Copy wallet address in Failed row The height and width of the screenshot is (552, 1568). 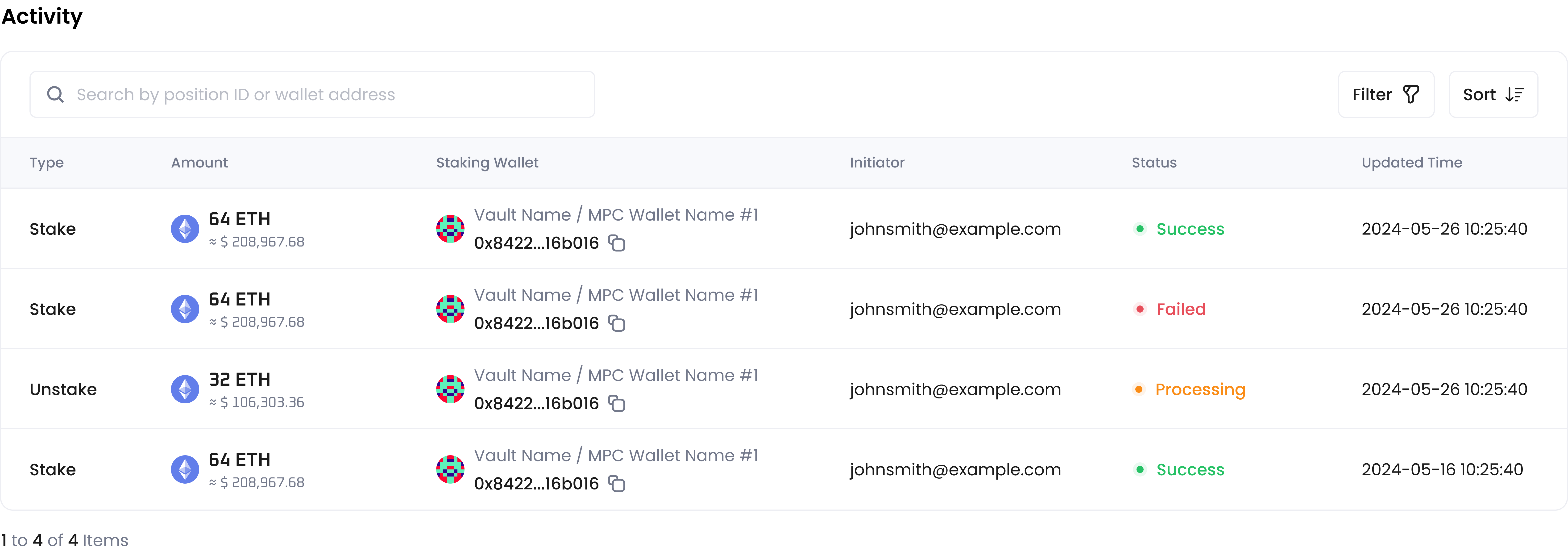617,323
